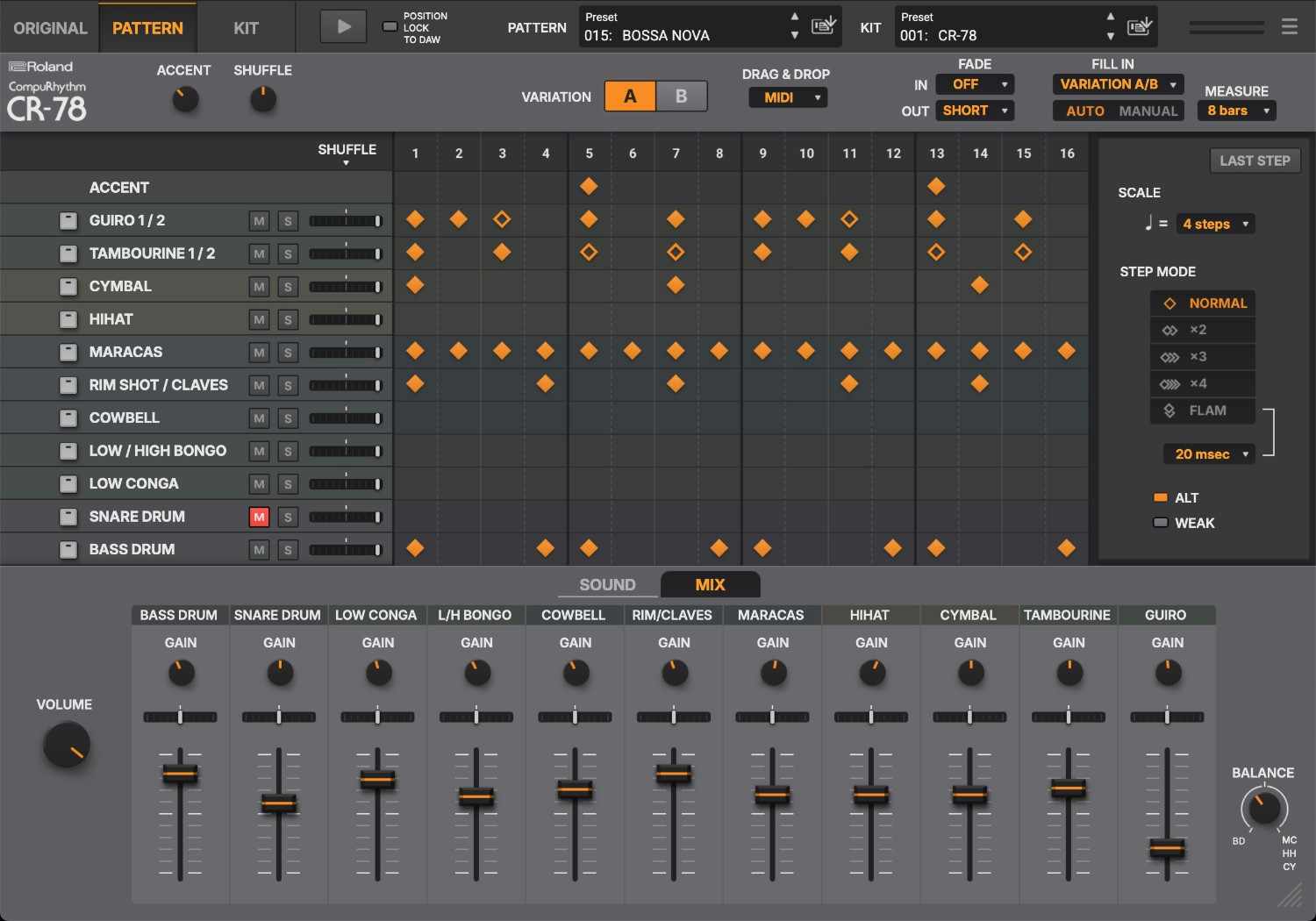Switch to the SOUND tab
The image size is (1316, 921).
point(606,584)
